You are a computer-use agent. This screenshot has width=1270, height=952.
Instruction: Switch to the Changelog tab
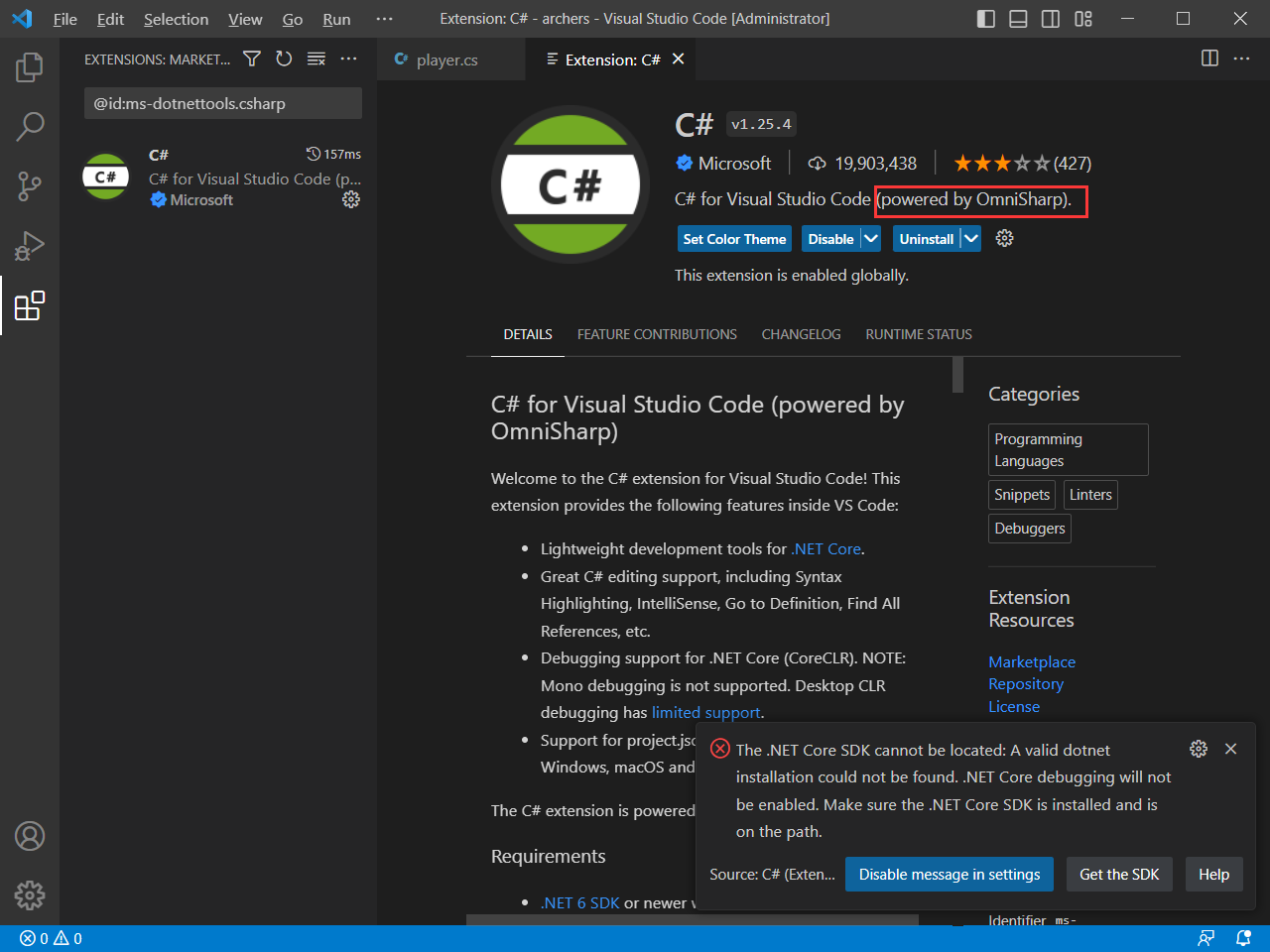coord(801,334)
